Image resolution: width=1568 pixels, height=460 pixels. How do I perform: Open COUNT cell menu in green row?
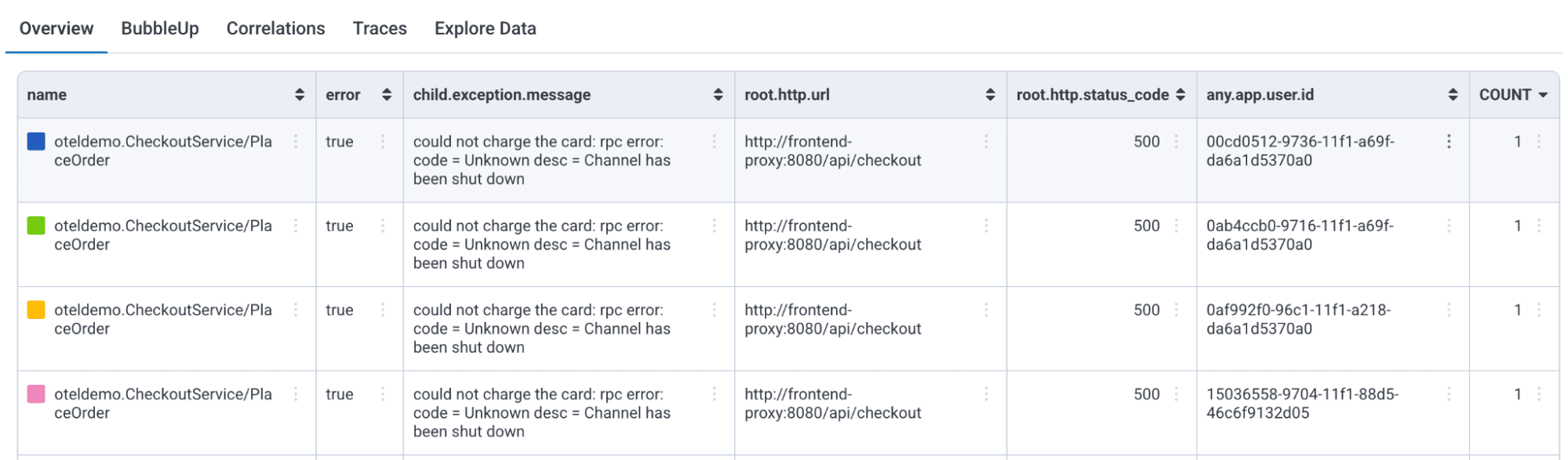(1539, 226)
